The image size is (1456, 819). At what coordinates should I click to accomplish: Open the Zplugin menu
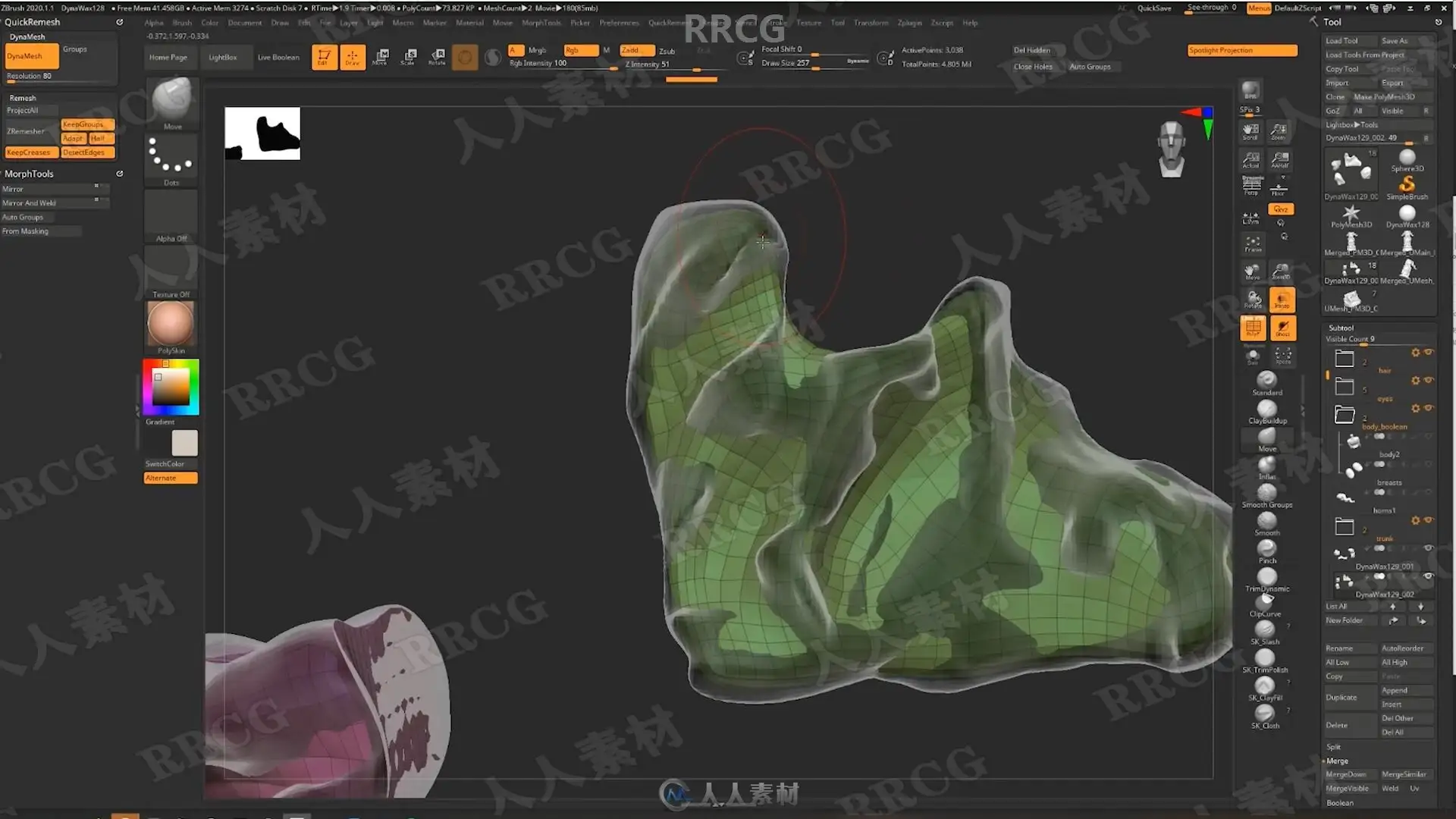tap(909, 23)
